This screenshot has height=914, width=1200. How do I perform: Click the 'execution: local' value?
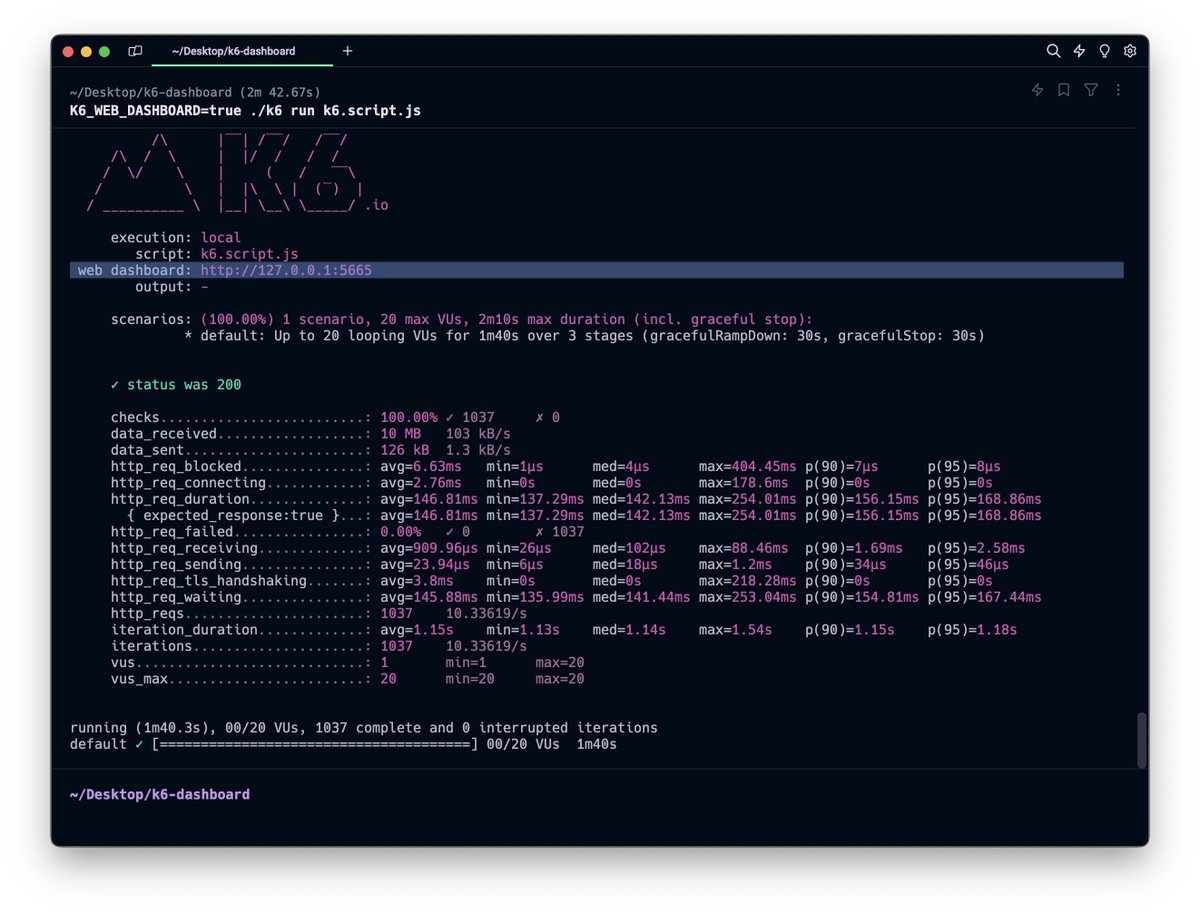(x=221, y=238)
